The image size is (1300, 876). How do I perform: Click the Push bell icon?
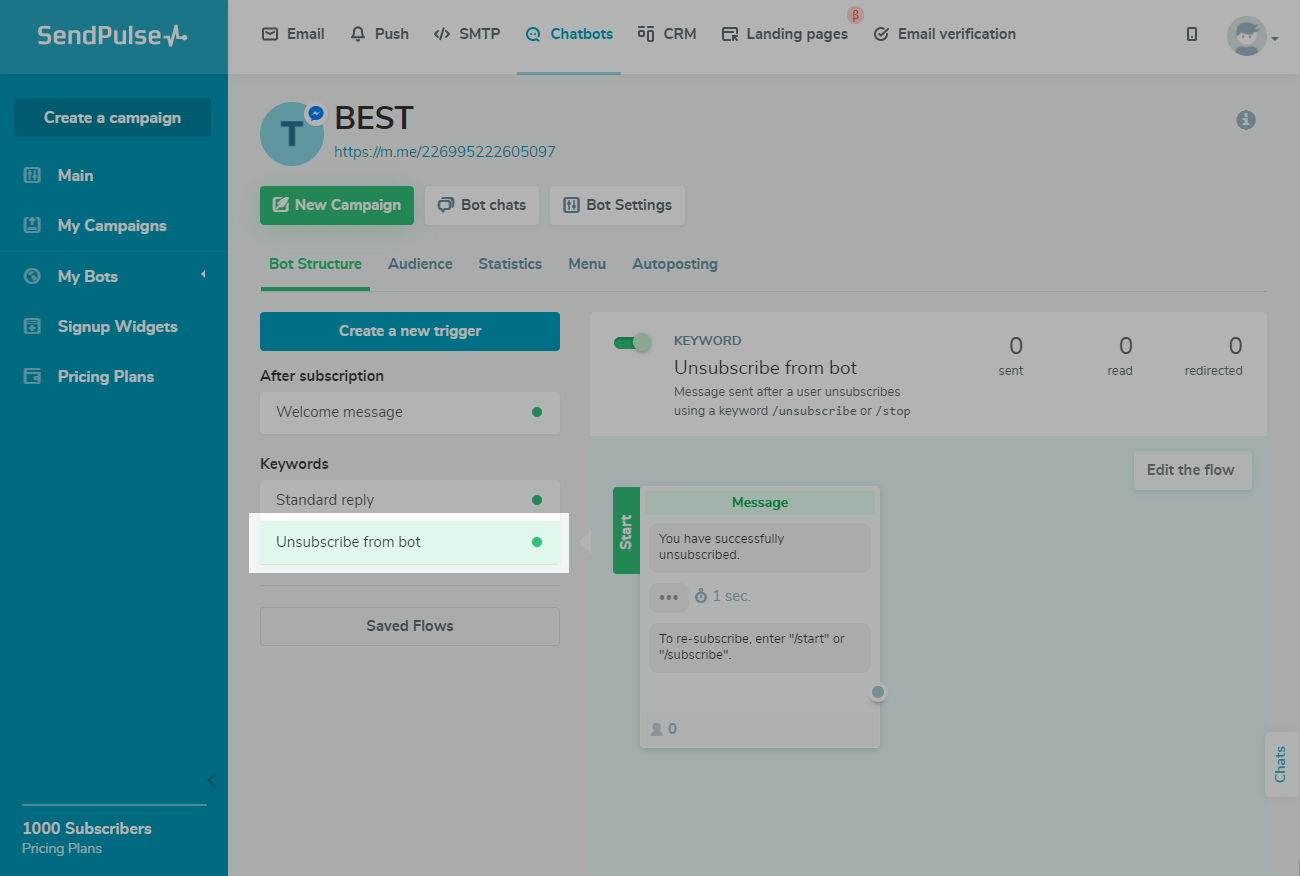(358, 34)
